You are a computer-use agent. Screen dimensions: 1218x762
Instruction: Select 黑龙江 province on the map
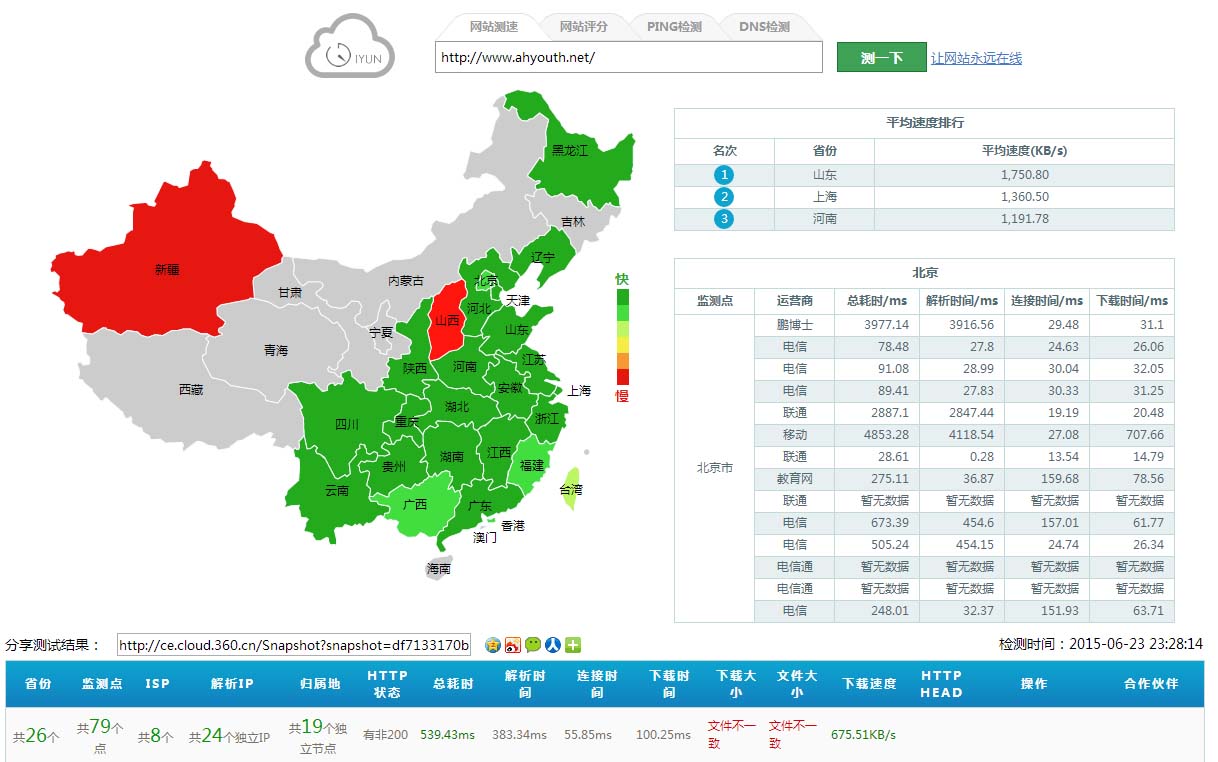pyautogui.click(x=570, y=150)
